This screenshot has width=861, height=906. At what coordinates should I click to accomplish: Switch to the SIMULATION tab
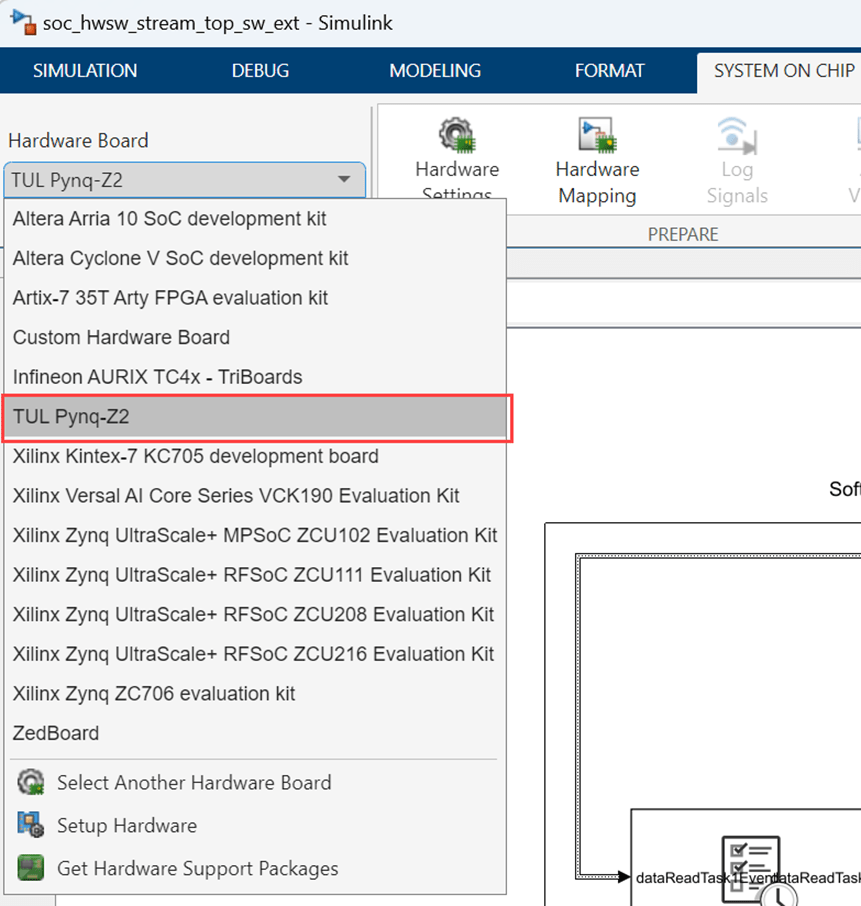pos(85,71)
